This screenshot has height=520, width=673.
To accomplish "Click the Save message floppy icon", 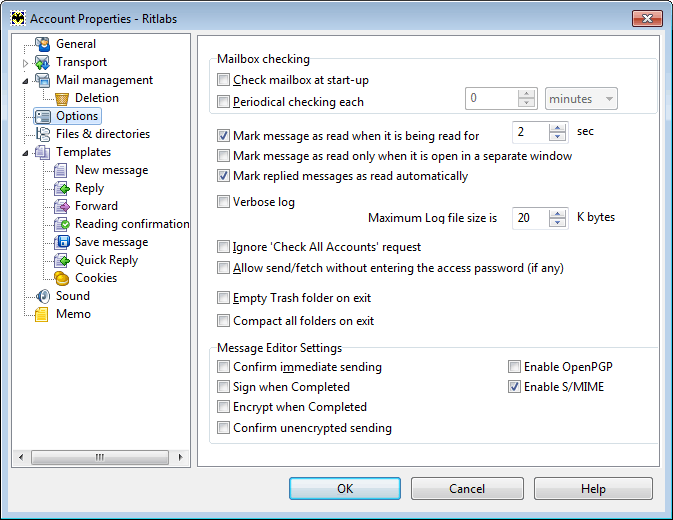I will (x=62, y=242).
